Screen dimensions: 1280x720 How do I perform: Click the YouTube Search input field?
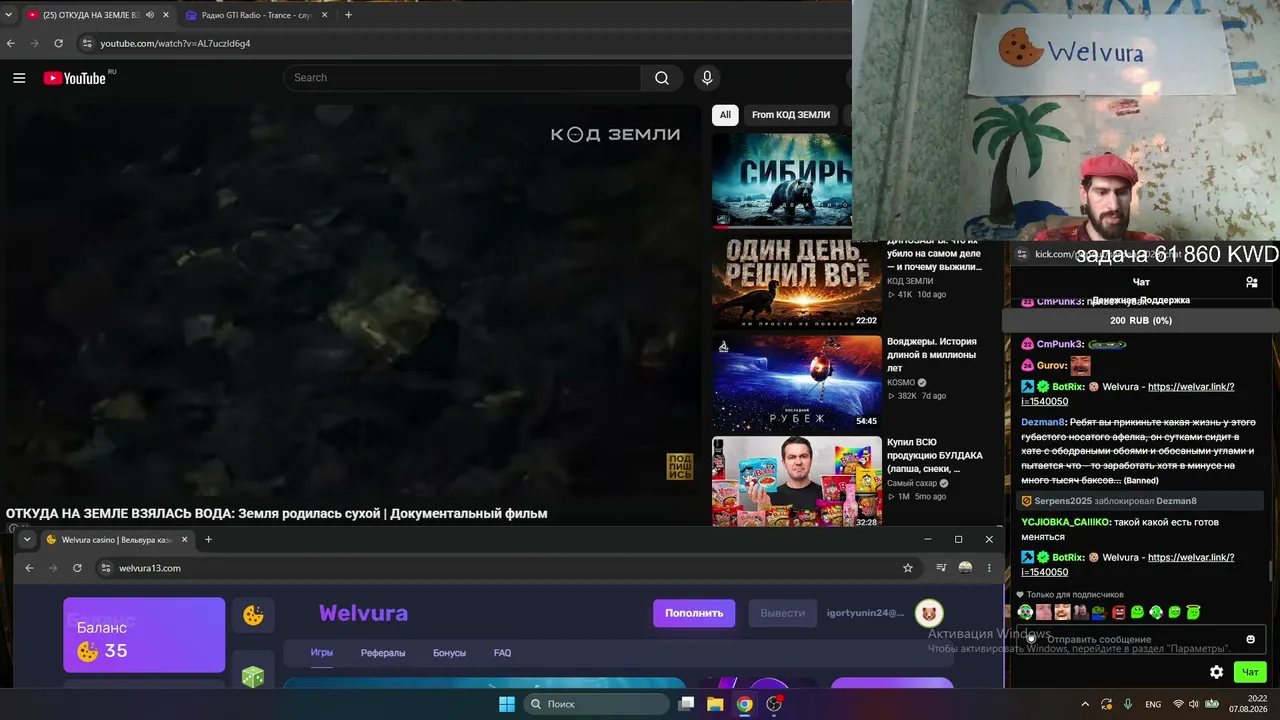pos(462,78)
